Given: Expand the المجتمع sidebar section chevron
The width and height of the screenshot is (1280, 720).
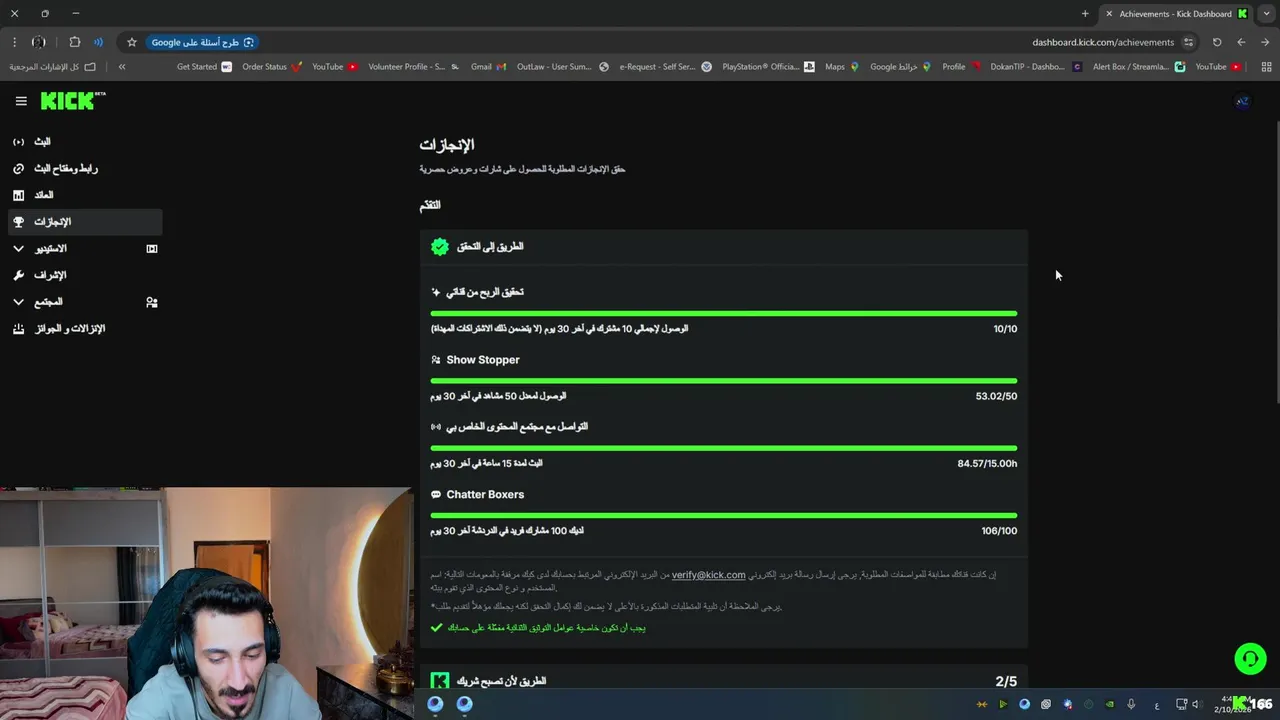Looking at the screenshot, I should coord(18,302).
